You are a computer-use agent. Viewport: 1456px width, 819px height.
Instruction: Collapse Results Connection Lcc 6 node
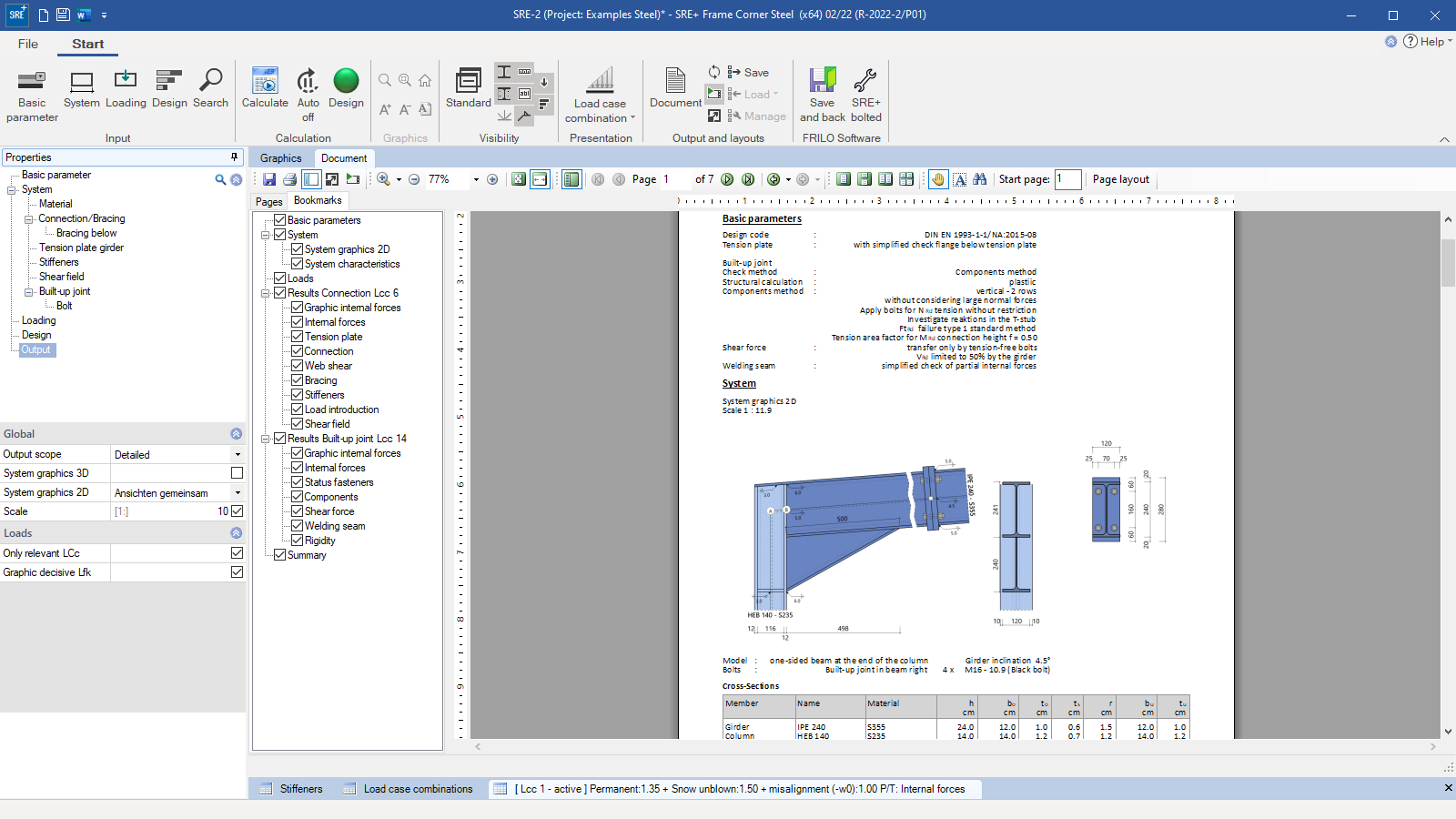click(266, 293)
